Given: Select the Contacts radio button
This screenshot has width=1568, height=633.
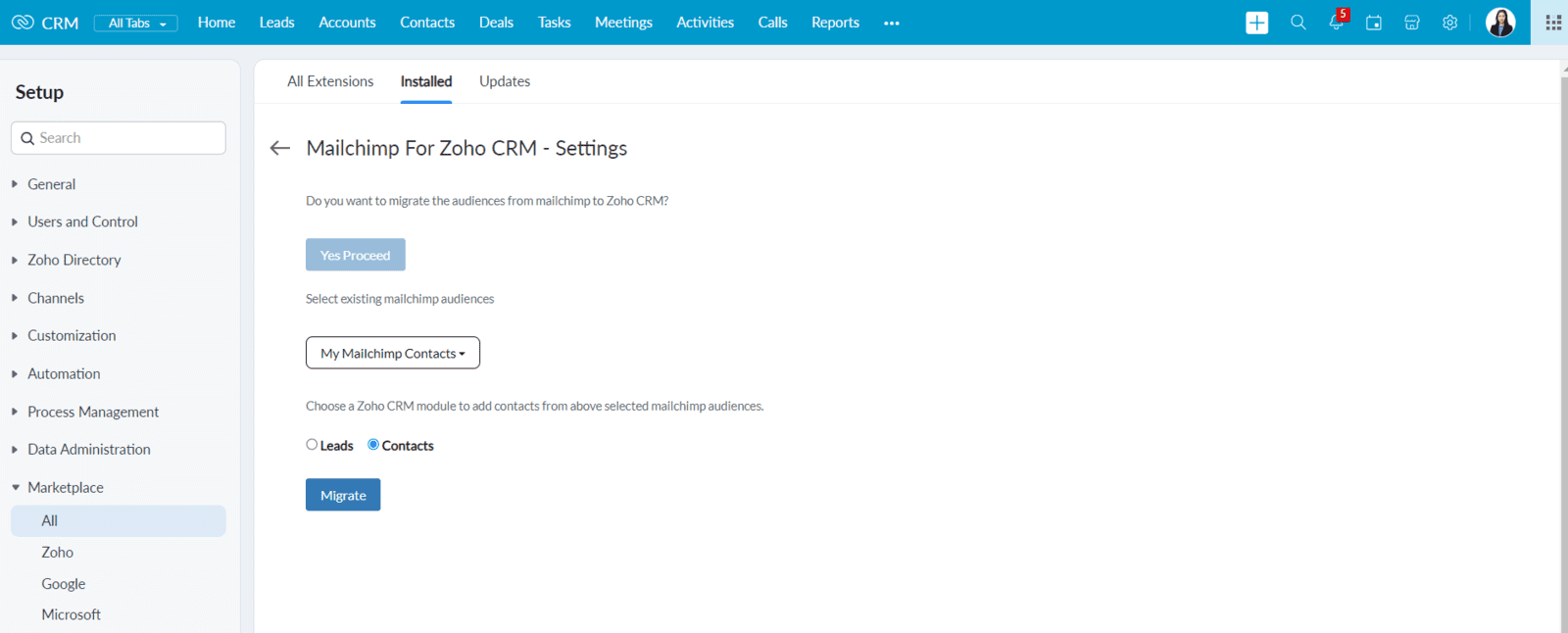Looking at the screenshot, I should [x=373, y=445].
